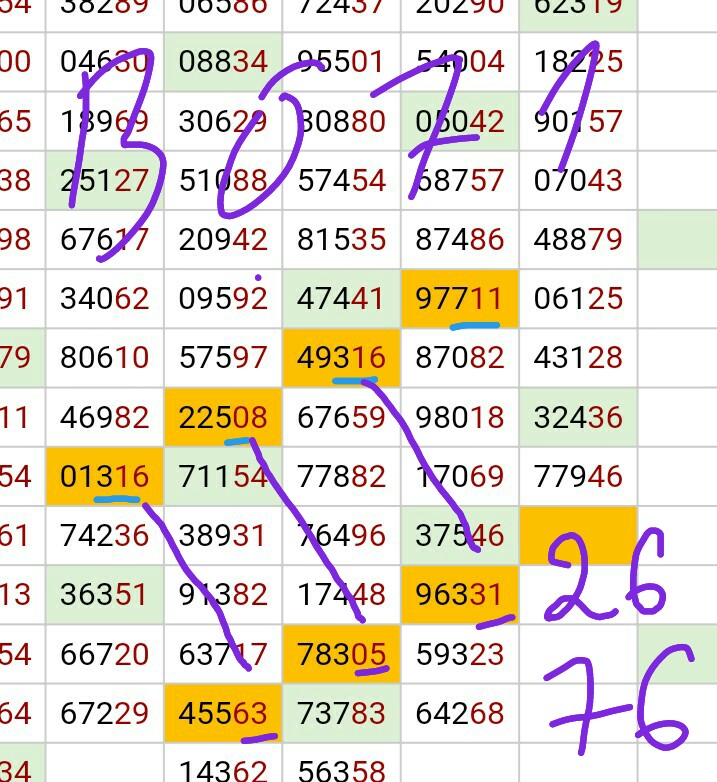Click the cell reading 30629
This screenshot has width=717, height=782.
[x=223, y=121]
